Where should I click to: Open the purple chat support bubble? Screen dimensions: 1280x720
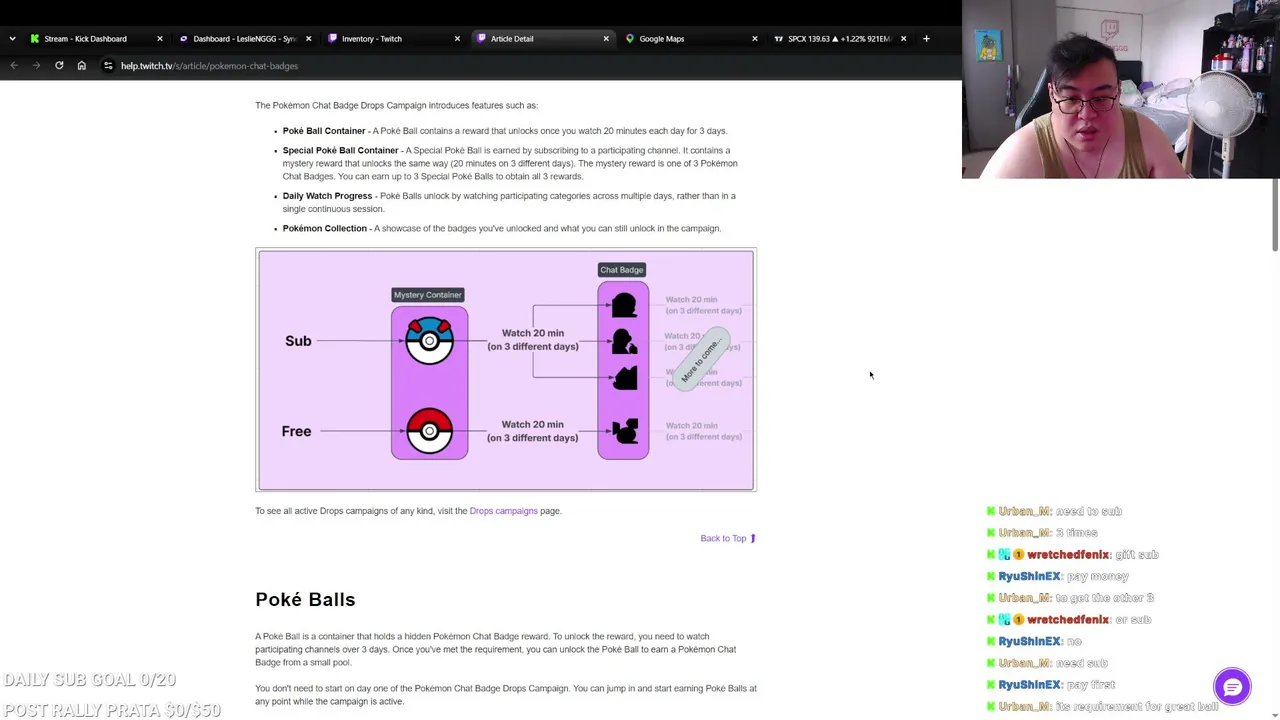[x=1232, y=687]
